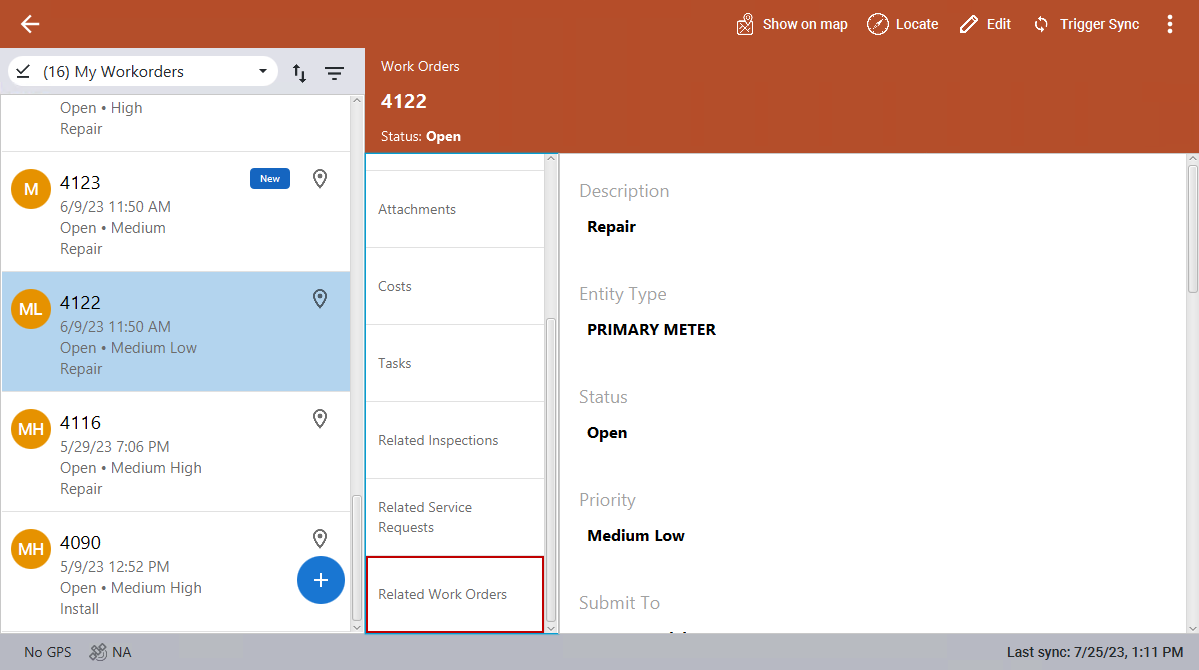Image resolution: width=1199 pixels, height=670 pixels.
Task: Open the Attachments tab
Action: pyautogui.click(x=455, y=209)
